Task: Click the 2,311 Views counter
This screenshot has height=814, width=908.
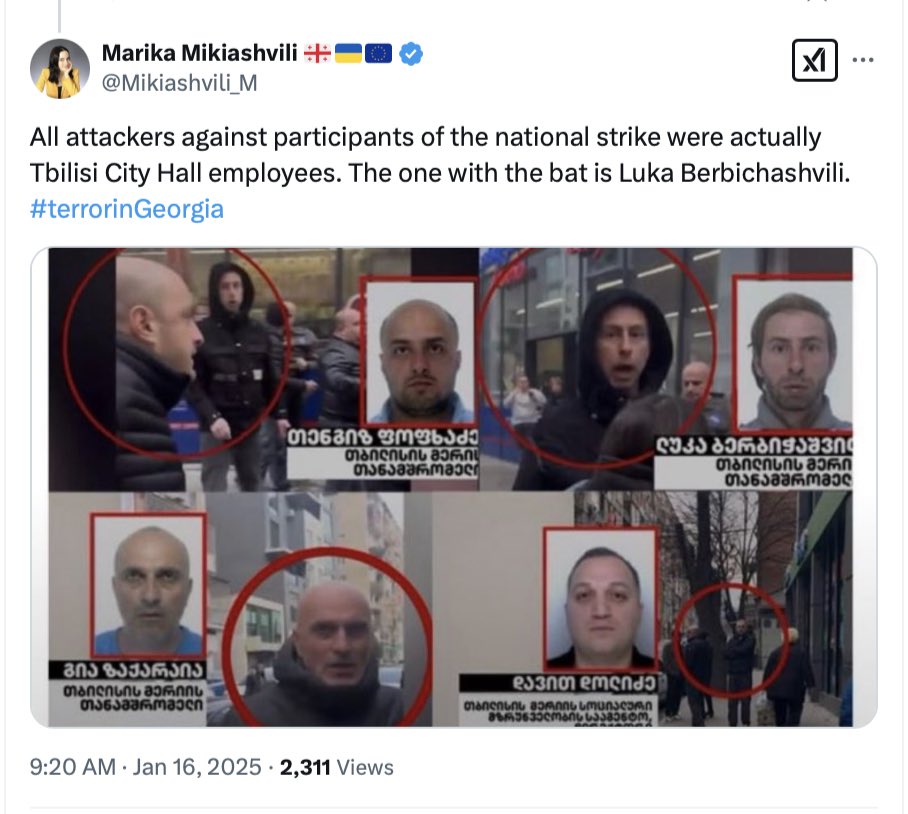Action: click(336, 767)
